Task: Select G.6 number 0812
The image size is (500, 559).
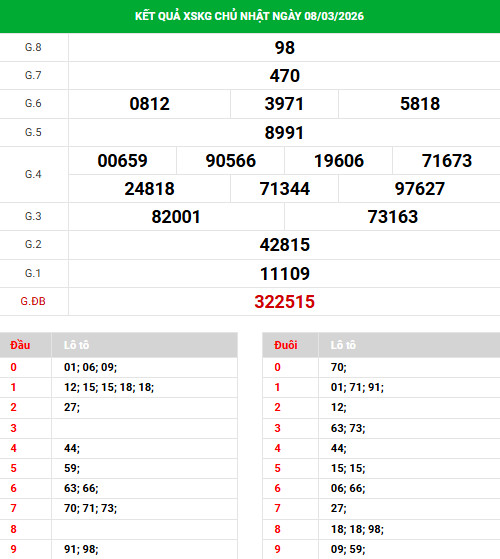Action: (149, 104)
